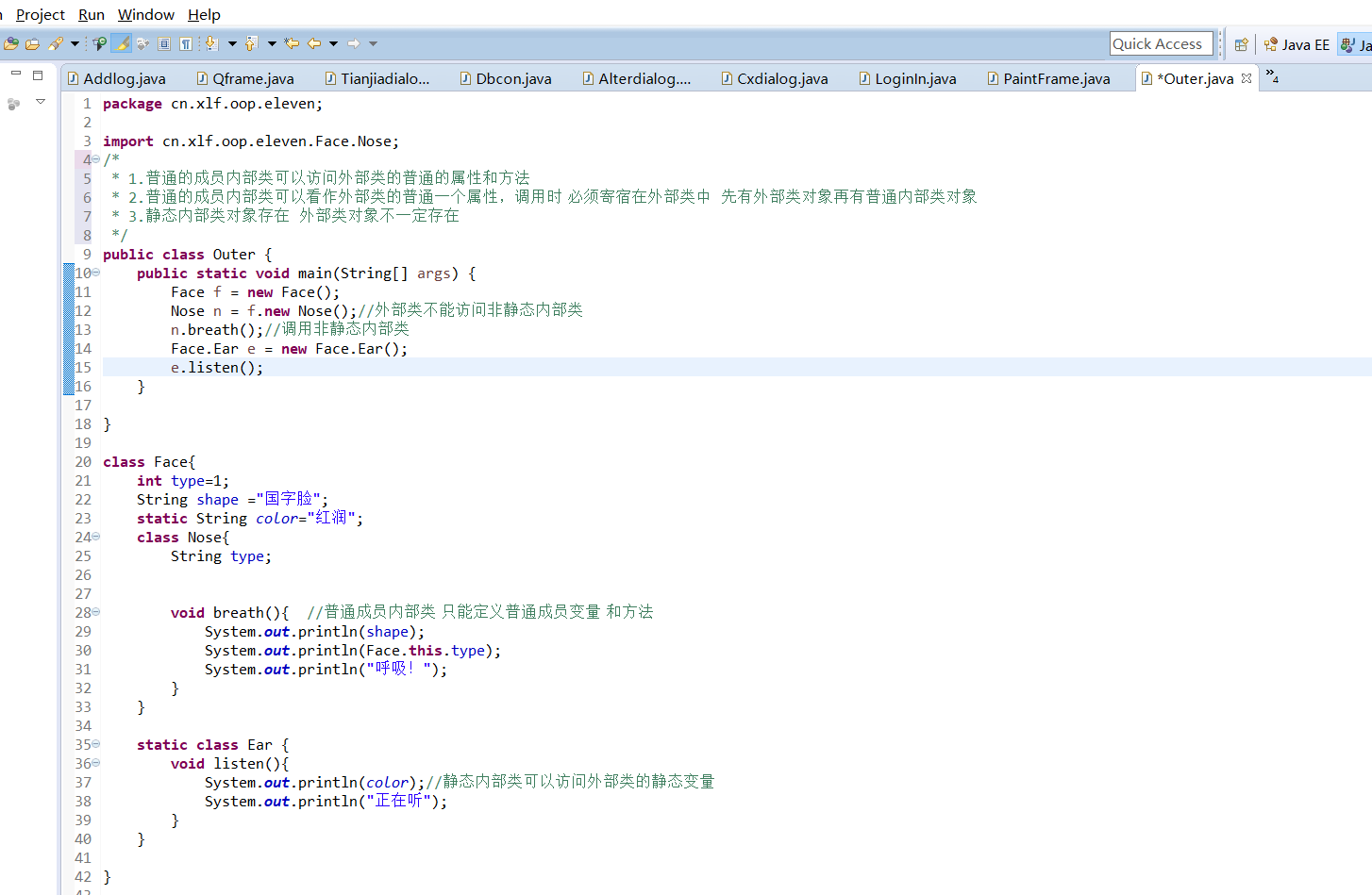Image resolution: width=1372 pixels, height=895 pixels.
Task: Open the Previous Annotation dropdown arrow
Action: click(272, 43)
